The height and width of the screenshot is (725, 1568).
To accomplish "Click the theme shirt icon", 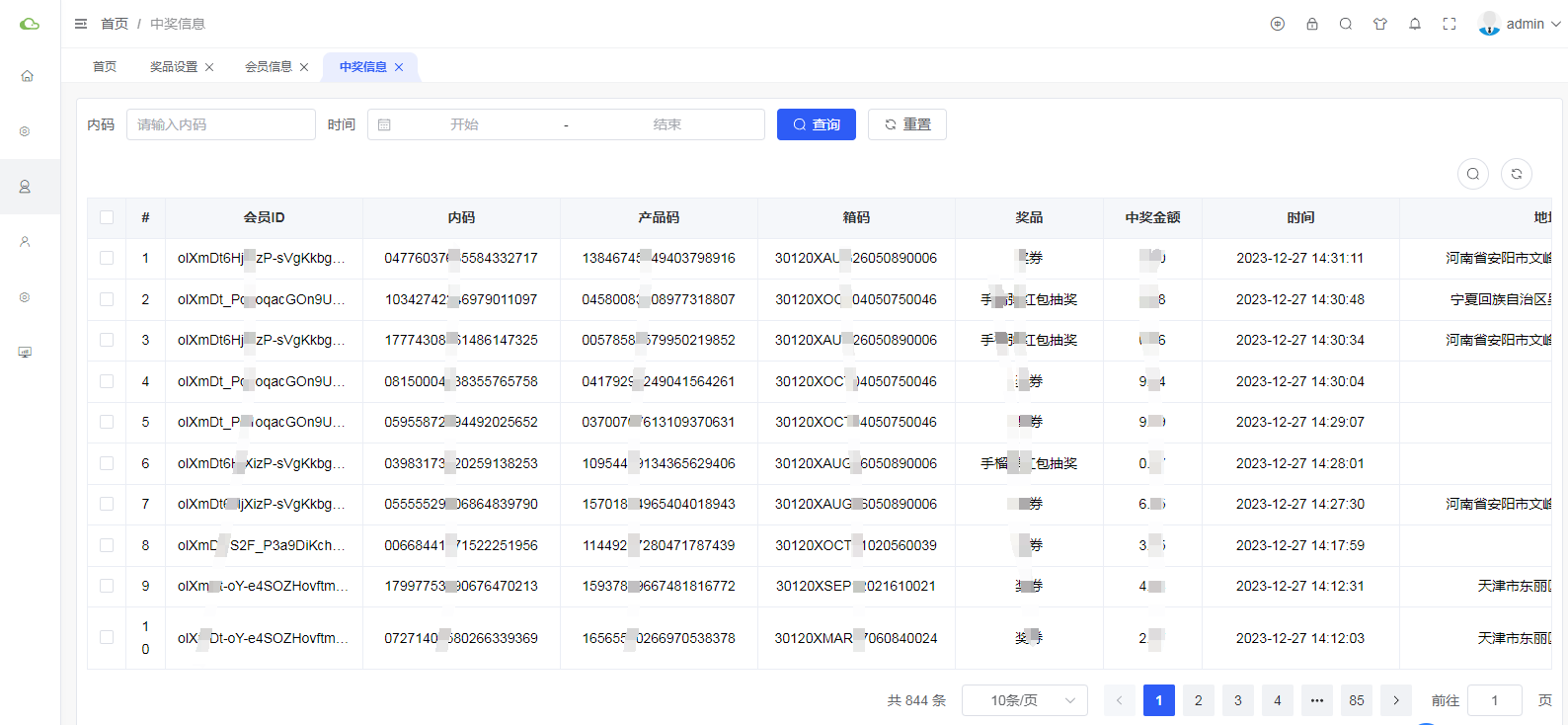I will tap(1380, 24).
